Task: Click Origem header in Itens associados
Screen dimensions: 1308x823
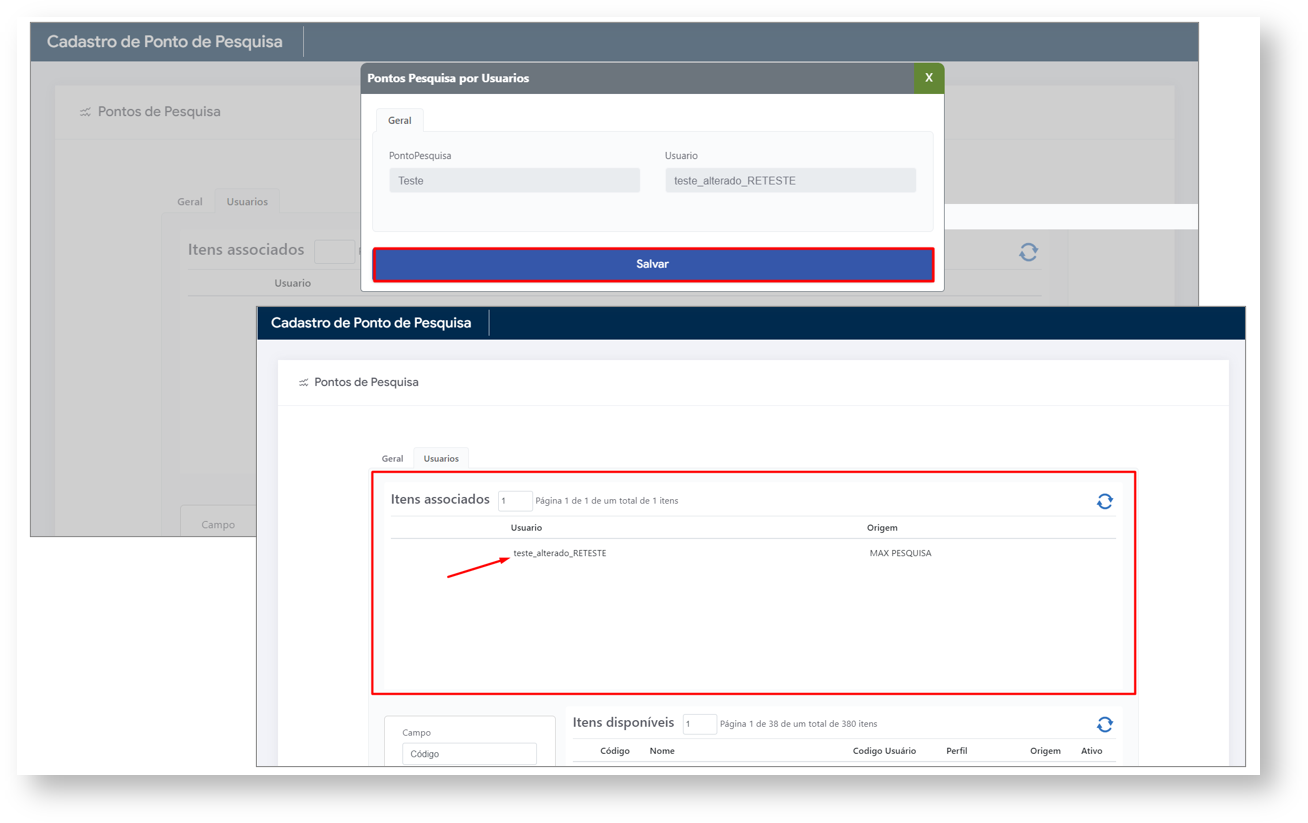Action: coord(882,527)
